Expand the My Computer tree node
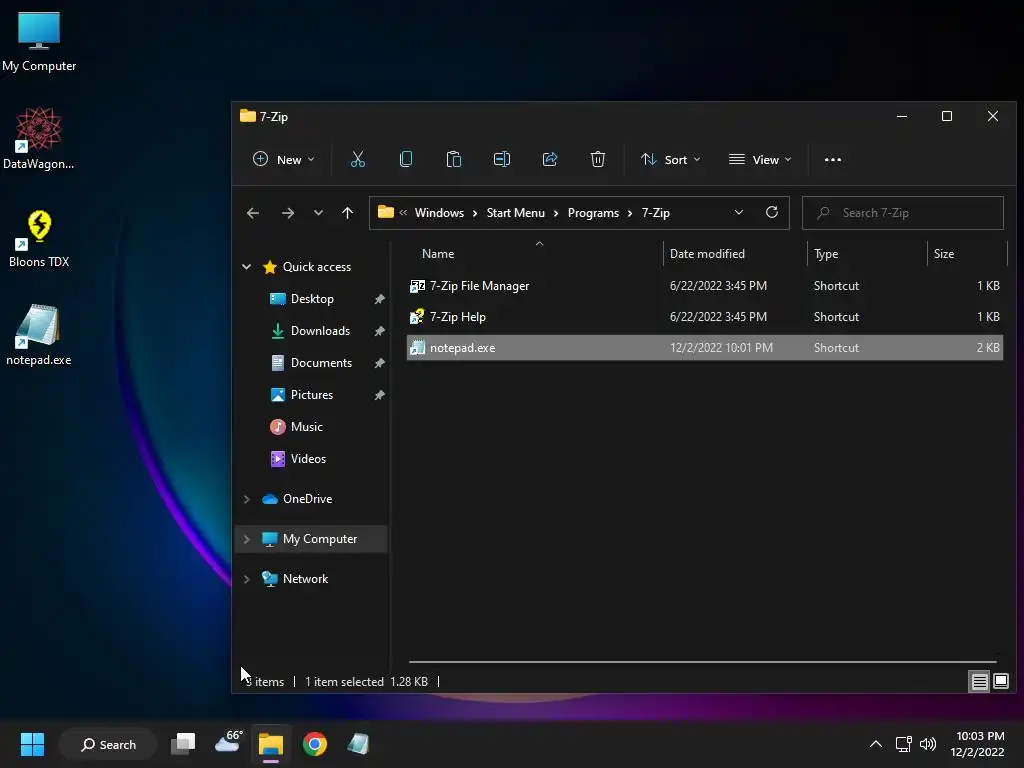The width and height of the screenshot is (1024, 768). pyautogui.click(x=246, y=539)
